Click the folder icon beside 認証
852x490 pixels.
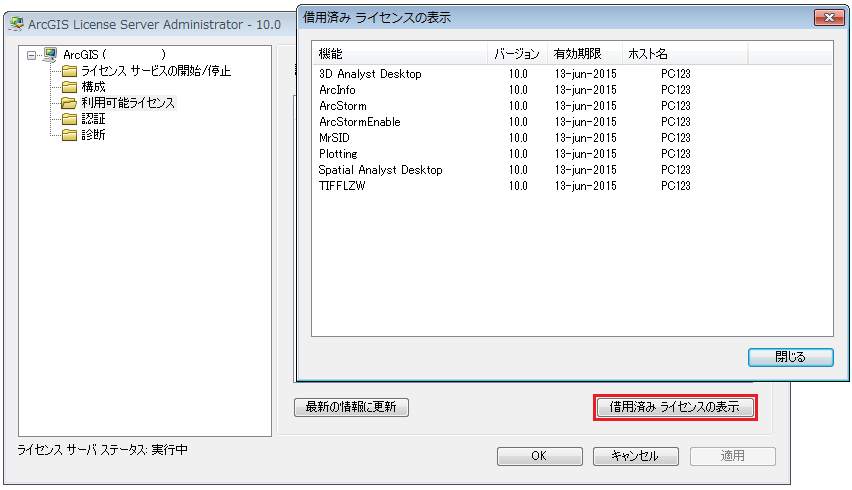(x=69, y=118)
